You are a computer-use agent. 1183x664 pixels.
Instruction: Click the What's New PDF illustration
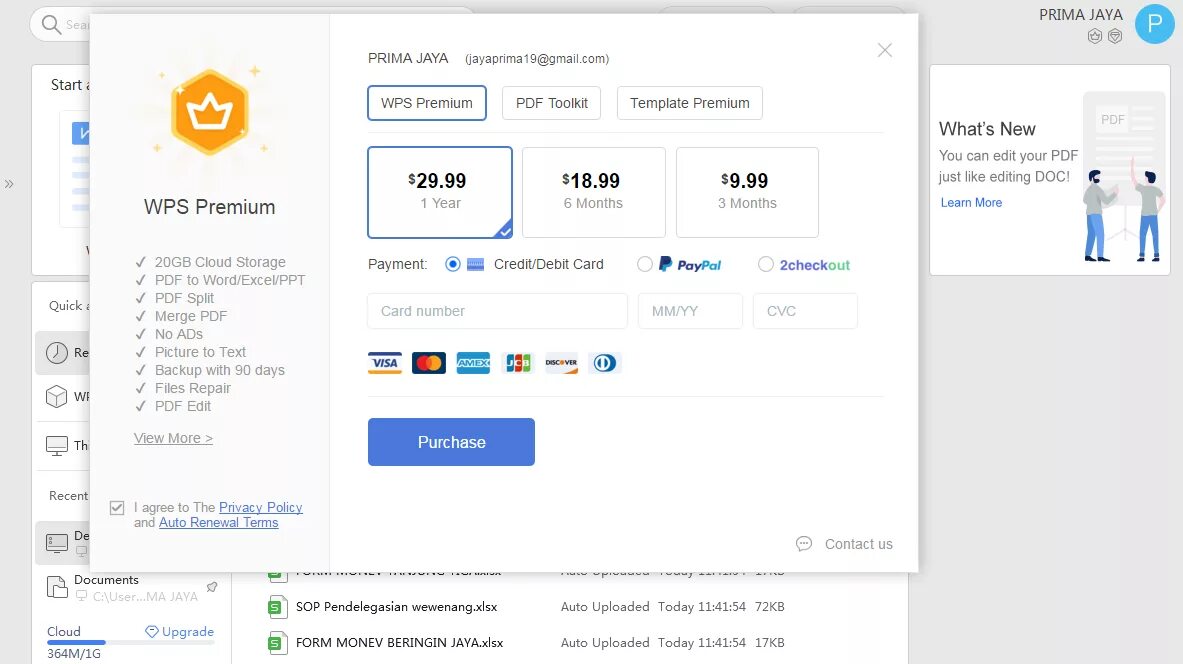1124,177
